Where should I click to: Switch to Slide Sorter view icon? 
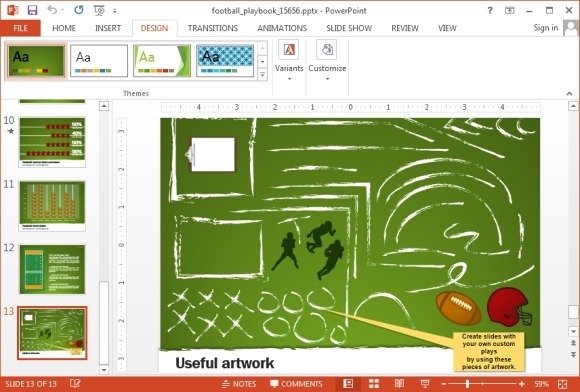(x=374, y=384)
